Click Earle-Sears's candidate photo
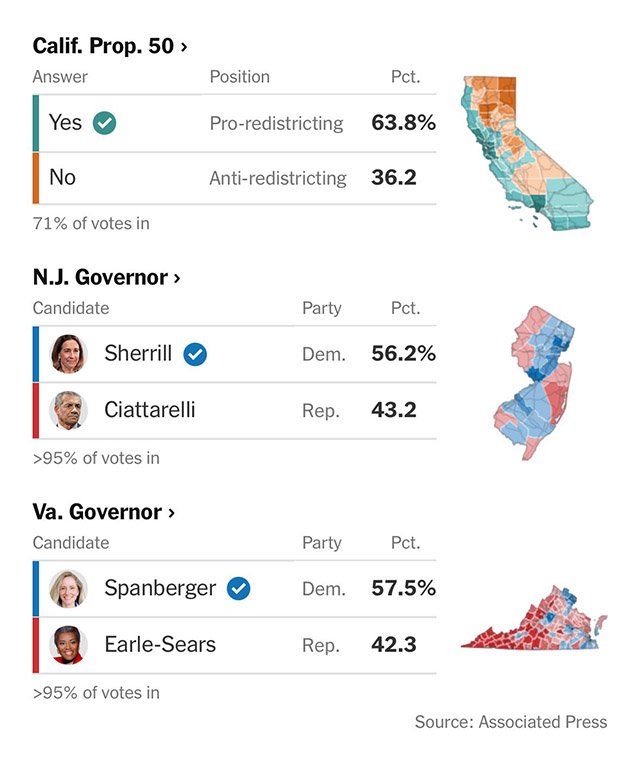Screen dimensions: 640x761 tap(68, 645)
